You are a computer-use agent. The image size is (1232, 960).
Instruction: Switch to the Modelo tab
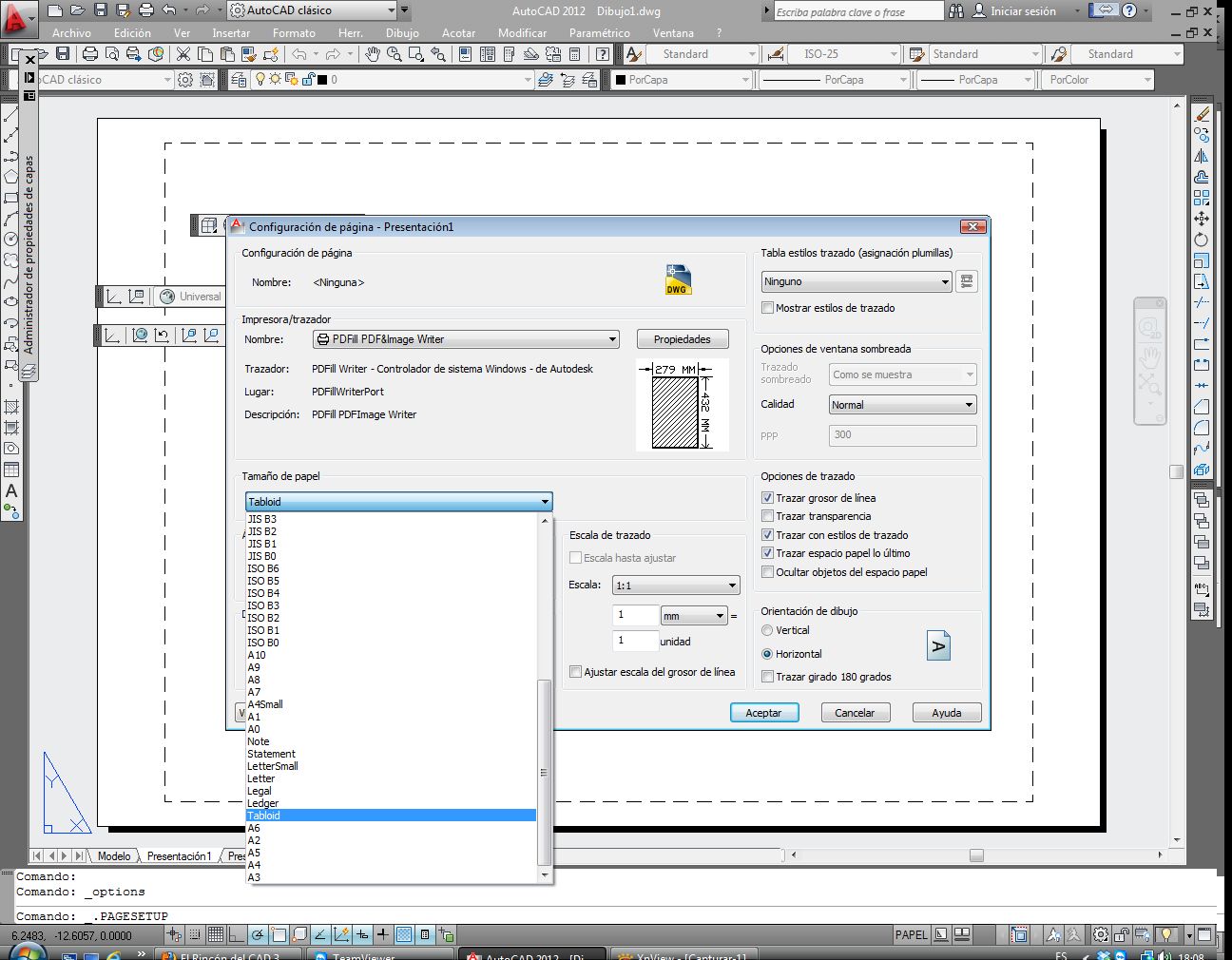[x=114, y=856]
